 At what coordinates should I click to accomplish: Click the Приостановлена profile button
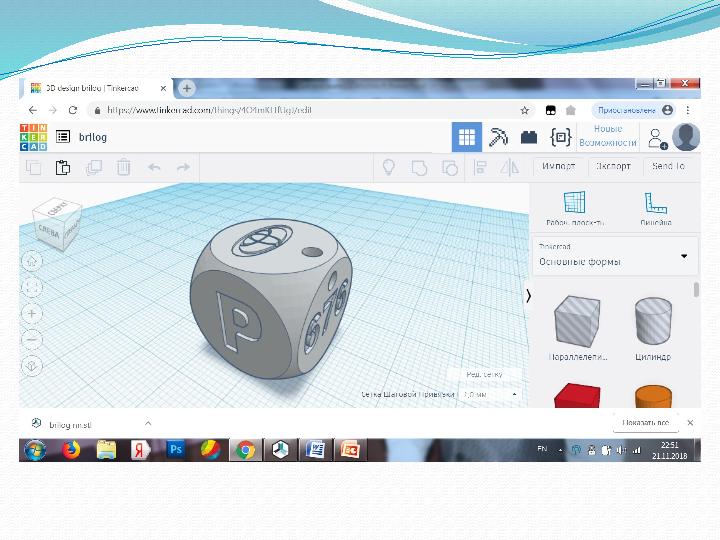click(x=634, y=110)
